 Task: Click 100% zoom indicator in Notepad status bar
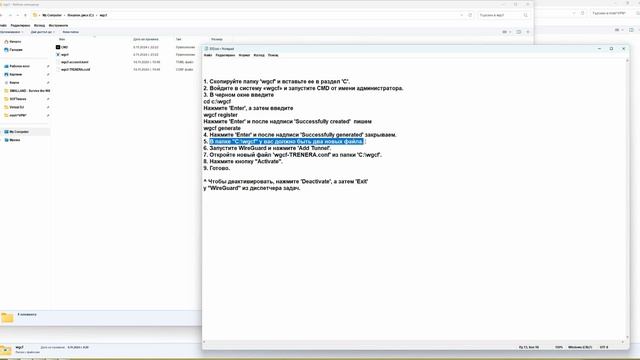tap(559, 347)
